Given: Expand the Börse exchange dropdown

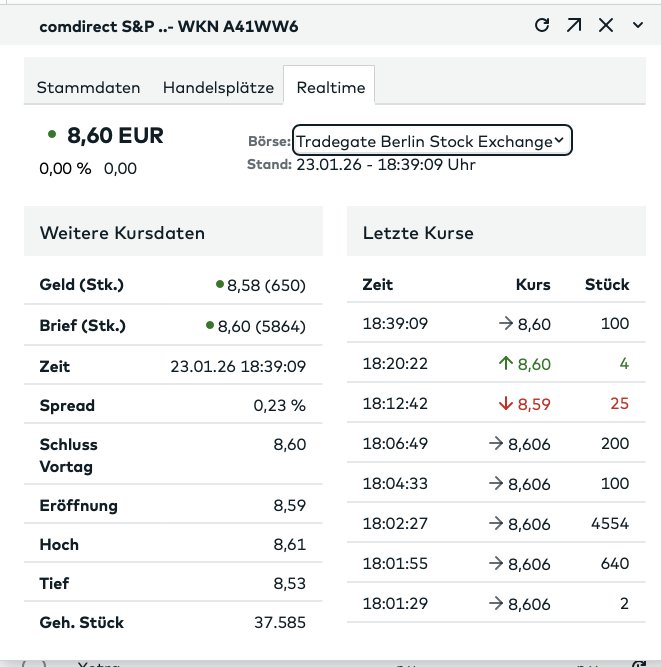Looking at the screenshot, I should (x=432, y=141).
